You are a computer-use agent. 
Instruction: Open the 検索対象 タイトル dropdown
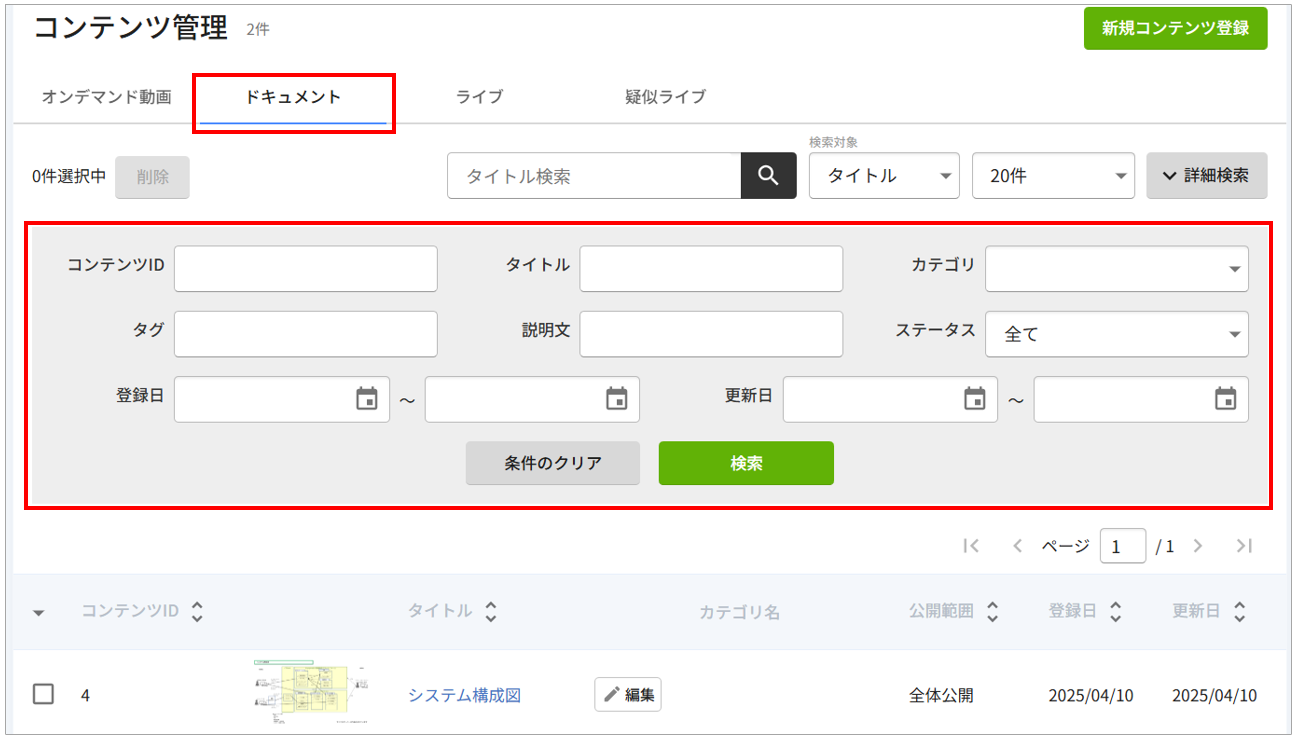(x=884, y=176)
